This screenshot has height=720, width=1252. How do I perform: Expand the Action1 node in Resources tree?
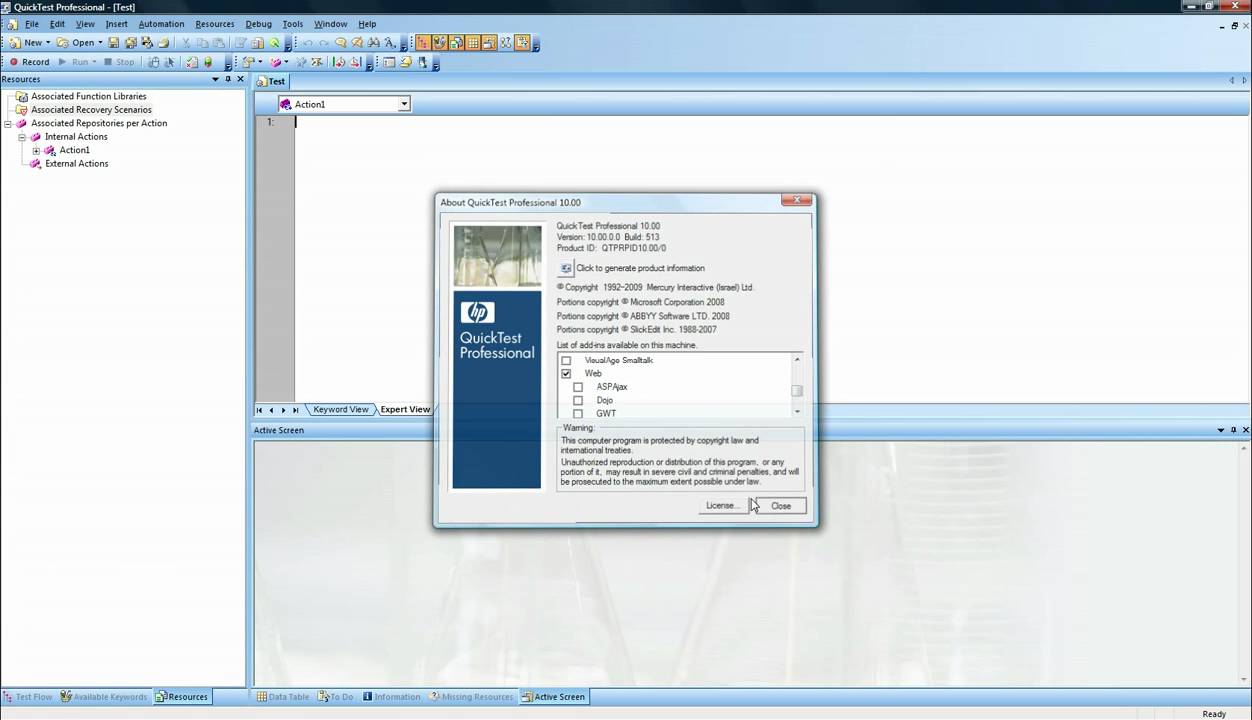pos(36,151)
